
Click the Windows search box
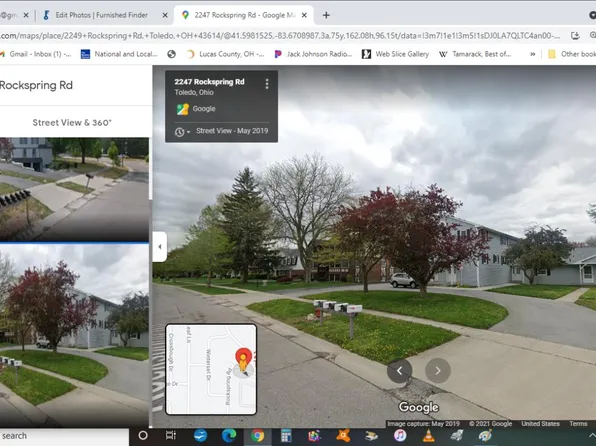click(x=64, y=436)
